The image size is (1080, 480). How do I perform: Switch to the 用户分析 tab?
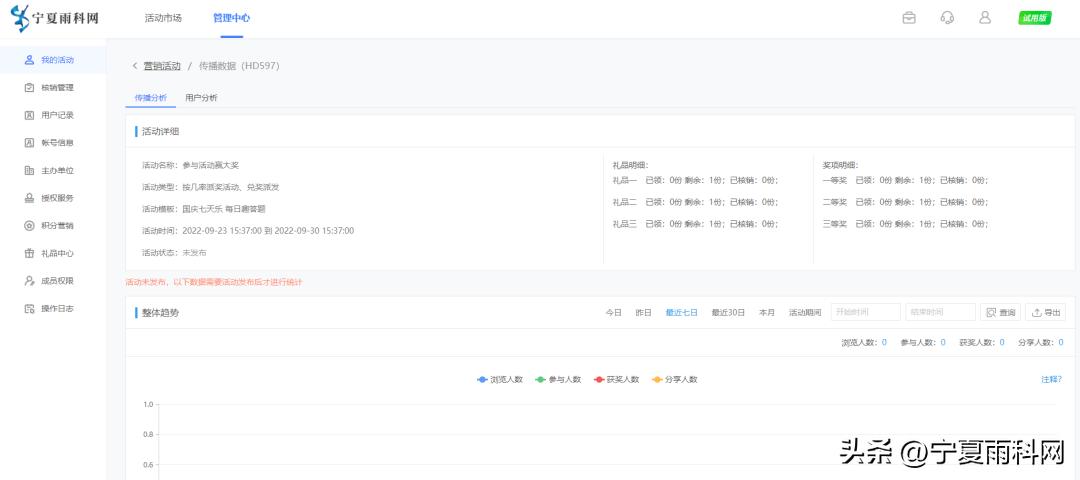(201, 98)
